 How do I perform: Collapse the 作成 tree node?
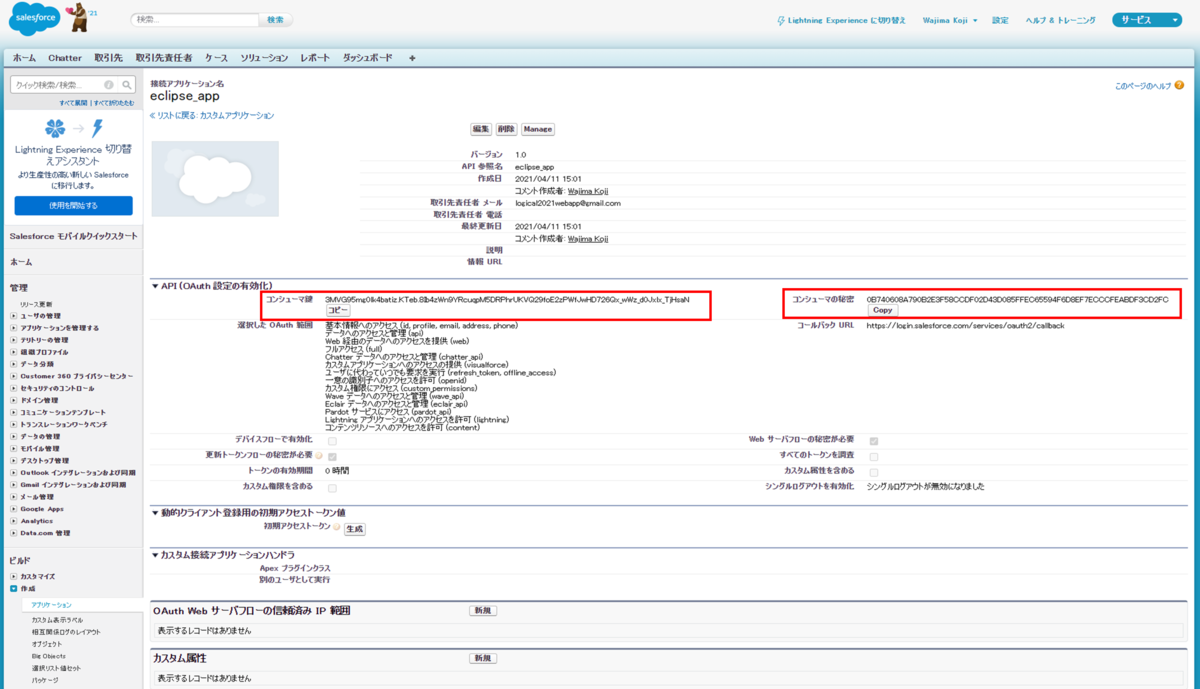pos(14,589)
